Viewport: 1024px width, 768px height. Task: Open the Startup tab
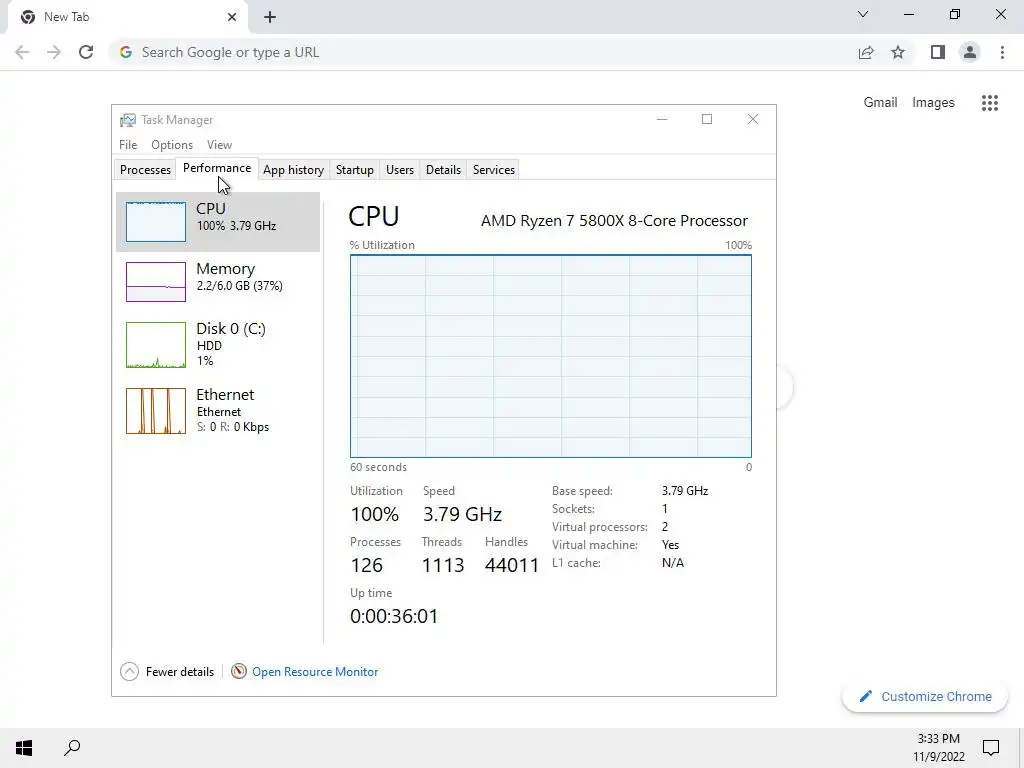point(355,170)
